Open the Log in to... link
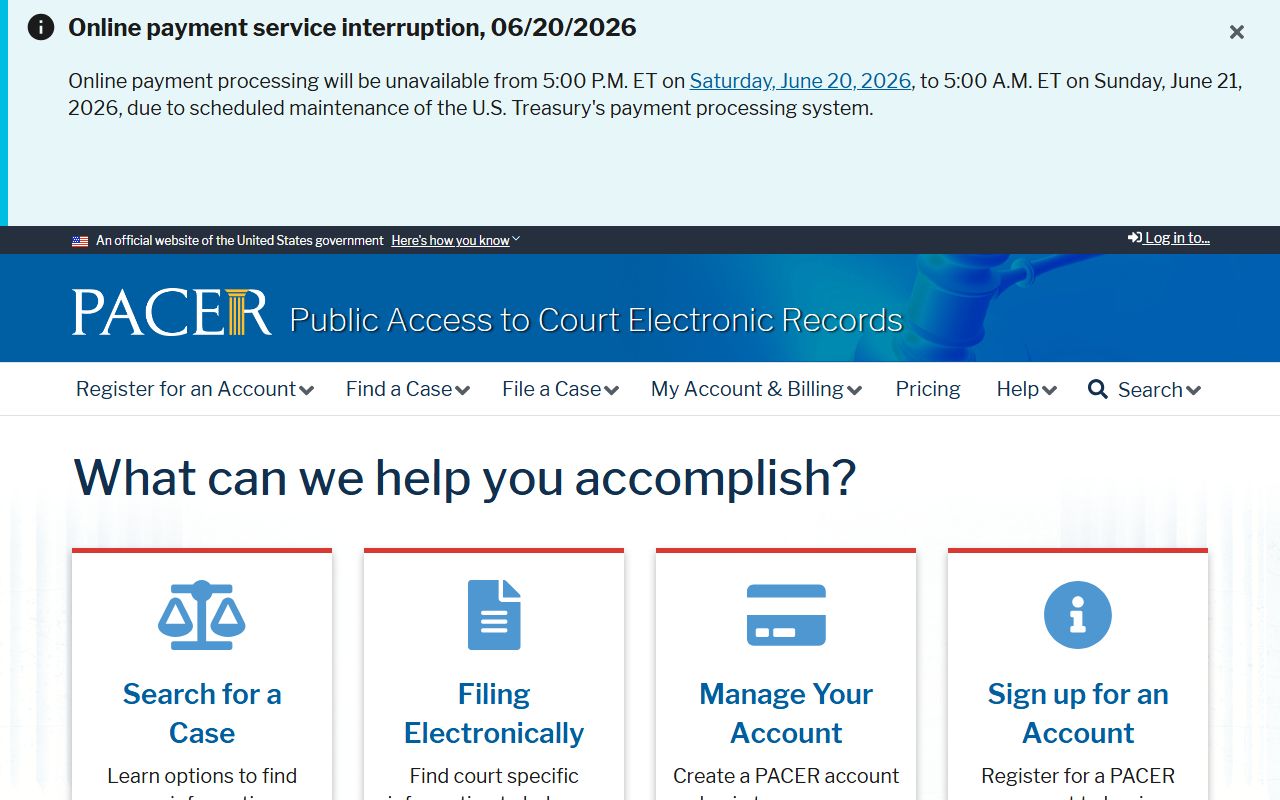The height and width of the screenshot is (800, 1280). pyautogui.click(x=1169, y=238)
